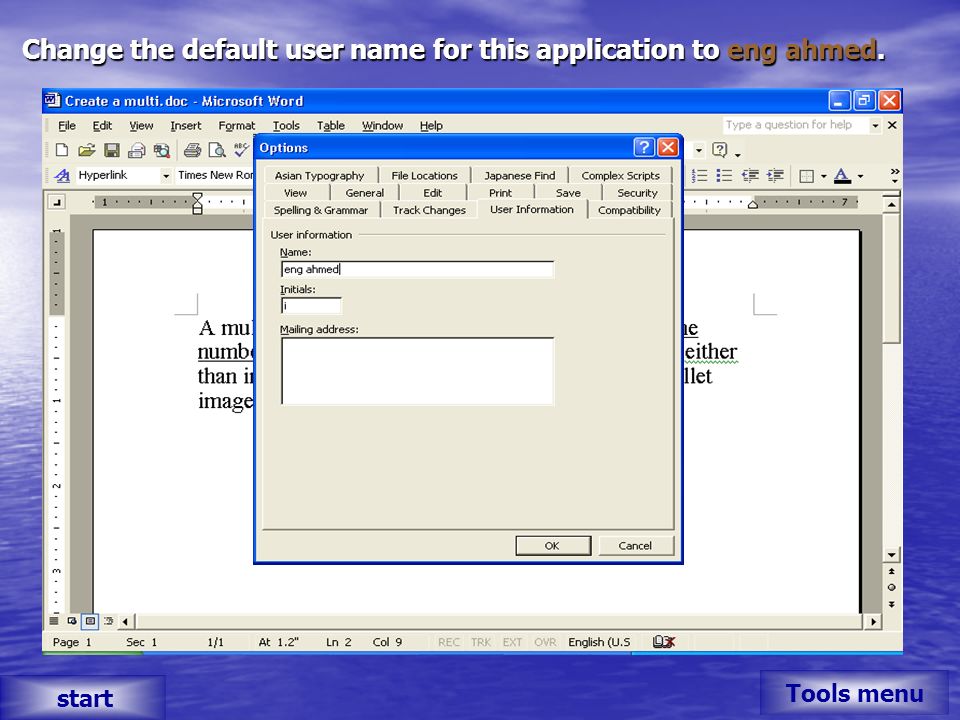960x720 pixels.
Task: Toggle OVR overtype indicator
Action: click(x=544, y=642)
